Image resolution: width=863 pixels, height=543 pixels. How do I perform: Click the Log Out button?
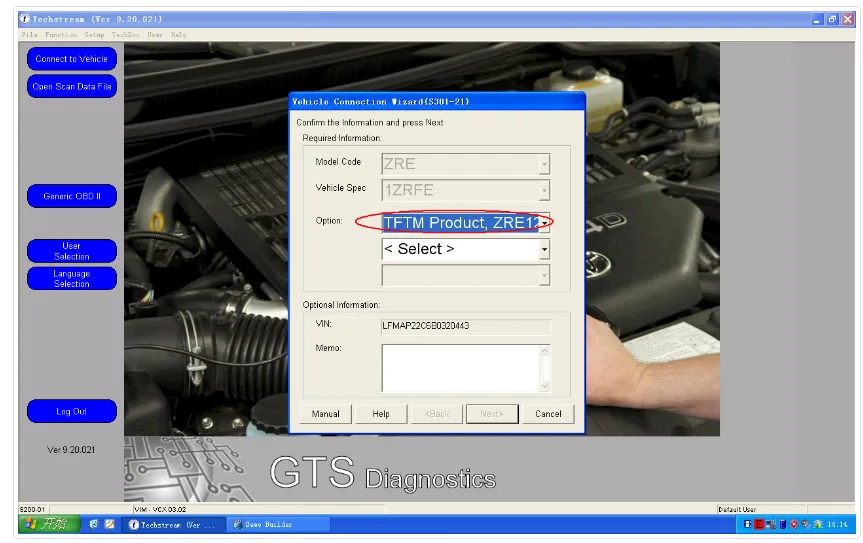coord(72,412)
